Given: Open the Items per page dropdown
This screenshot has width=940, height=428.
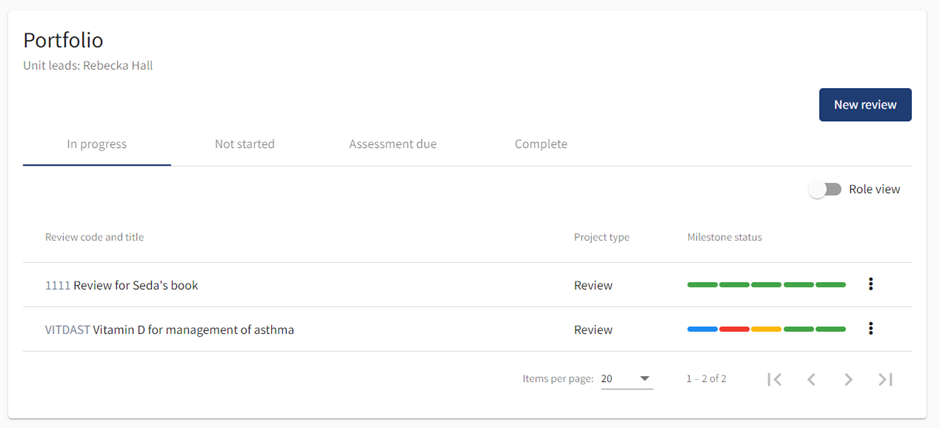Looking at the screenshot, I should [626, 379].
